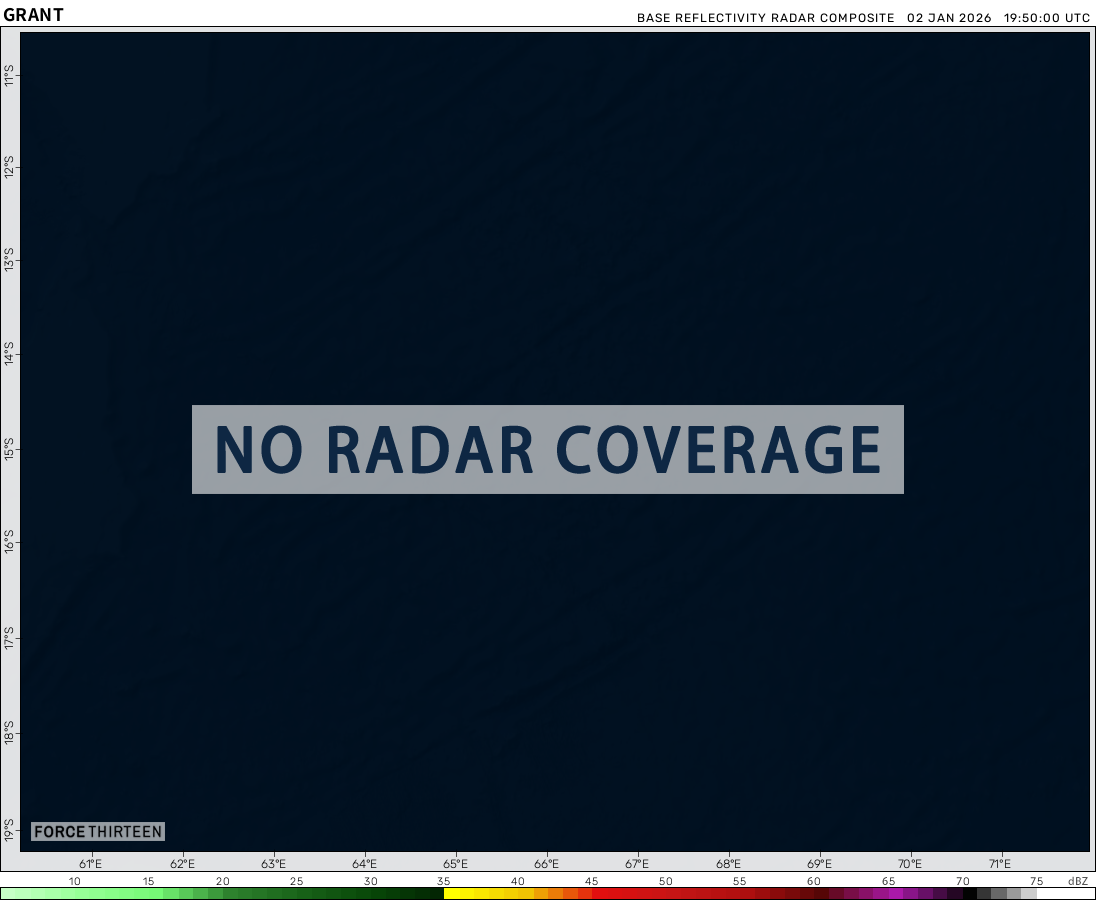Select the GRANT storm title
The height and width of the screenshot is (900, 1096).
pyautogui.click(x=34, y=15)
